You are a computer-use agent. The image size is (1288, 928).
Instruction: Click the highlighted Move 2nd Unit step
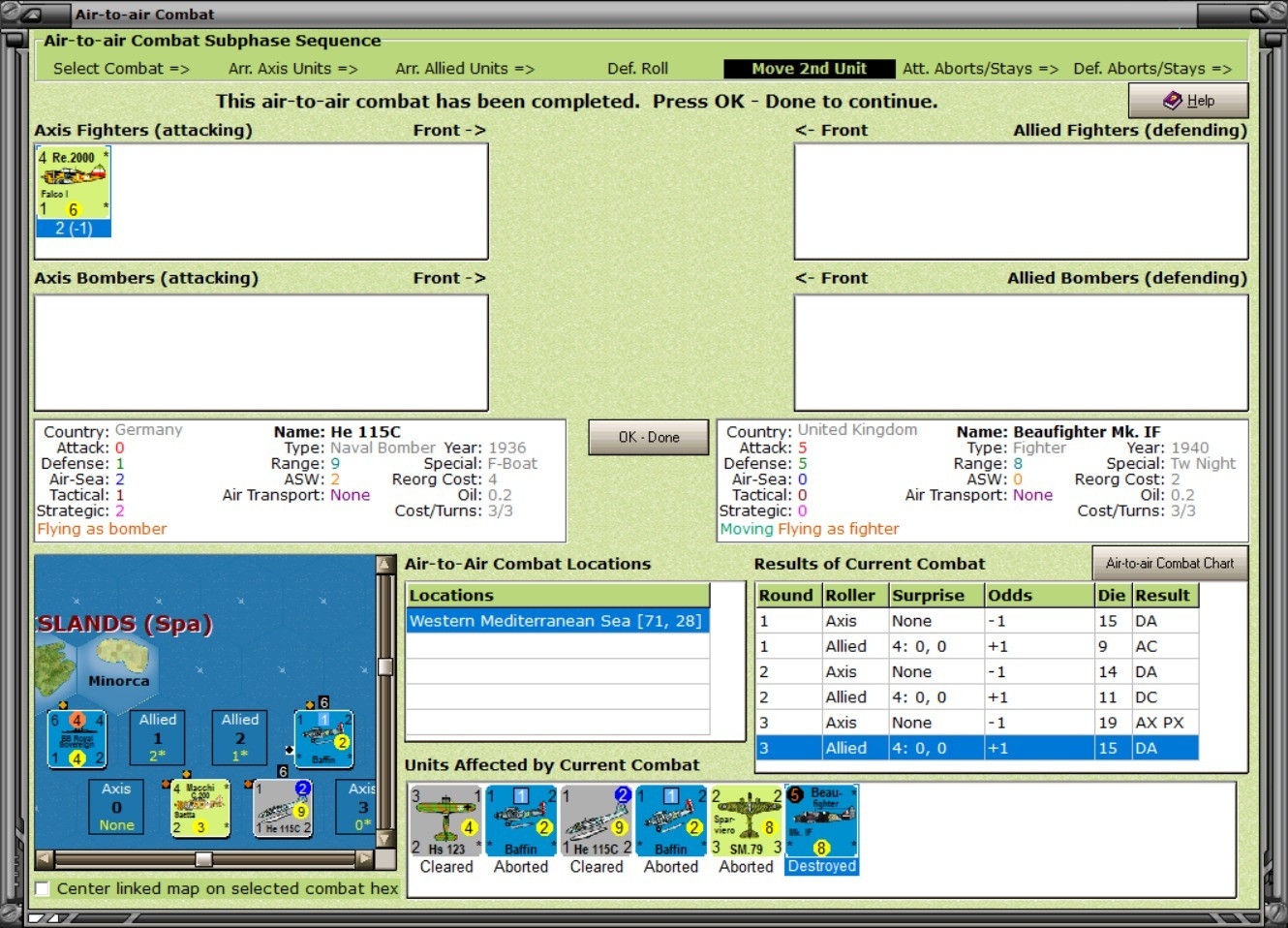810,69
